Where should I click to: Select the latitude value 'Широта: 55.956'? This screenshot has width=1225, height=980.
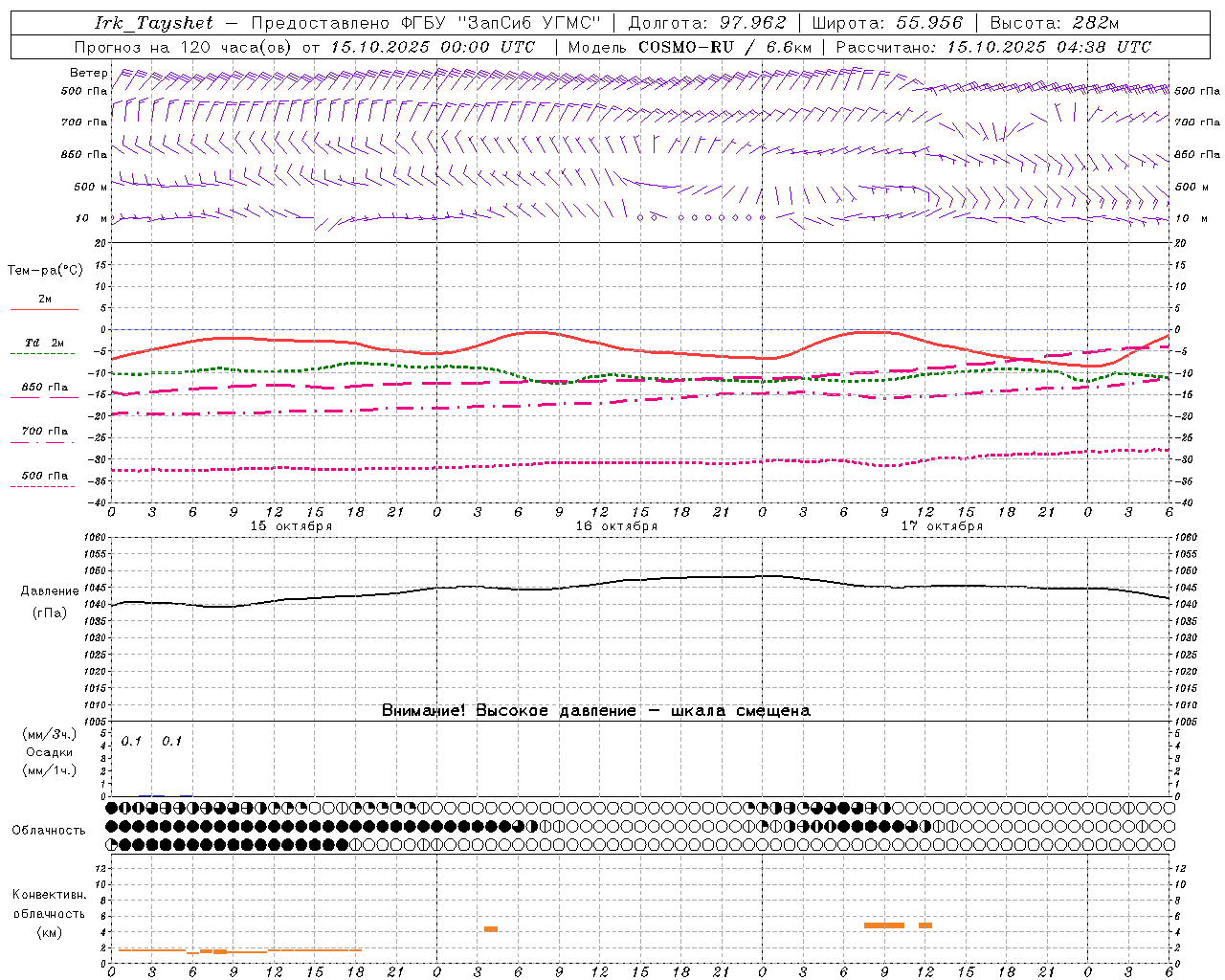tap(887, 23)
